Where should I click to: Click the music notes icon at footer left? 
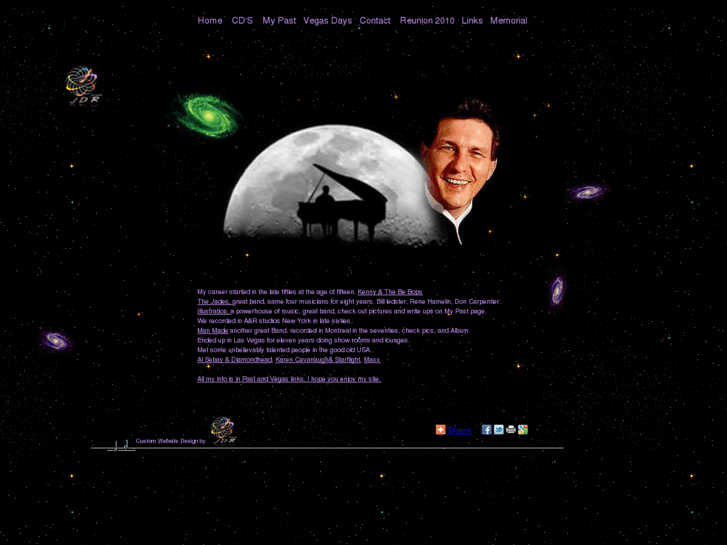[121, 446]
